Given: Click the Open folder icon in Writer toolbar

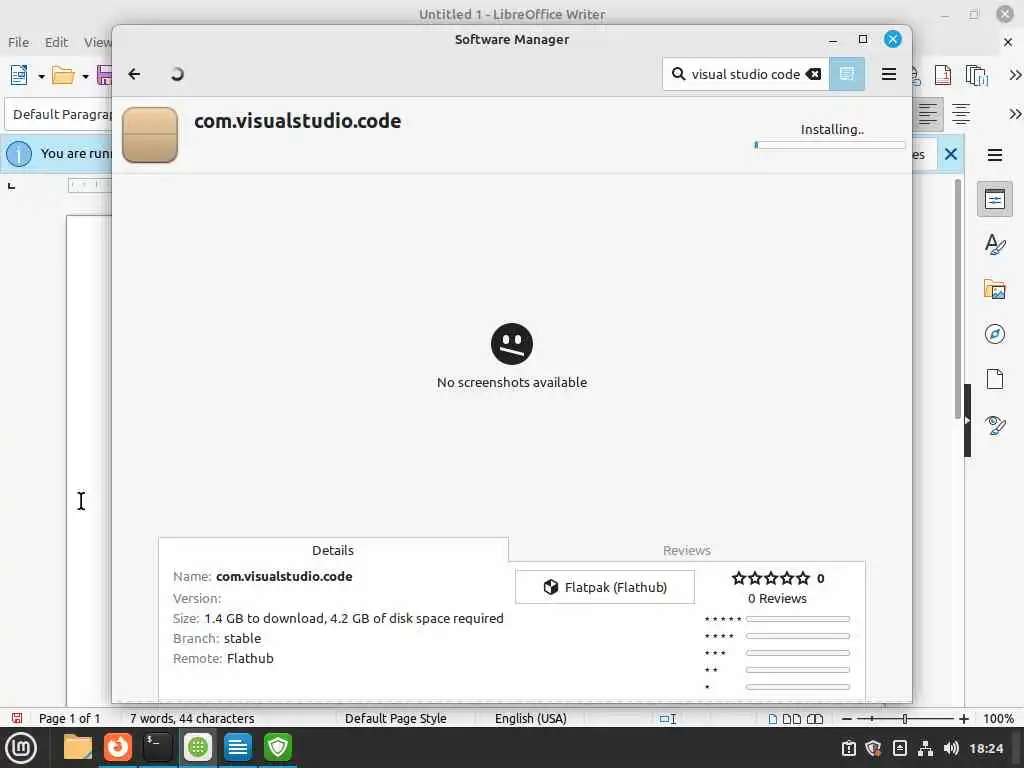Looking at the screenshot, I should [x=63, y=75].
